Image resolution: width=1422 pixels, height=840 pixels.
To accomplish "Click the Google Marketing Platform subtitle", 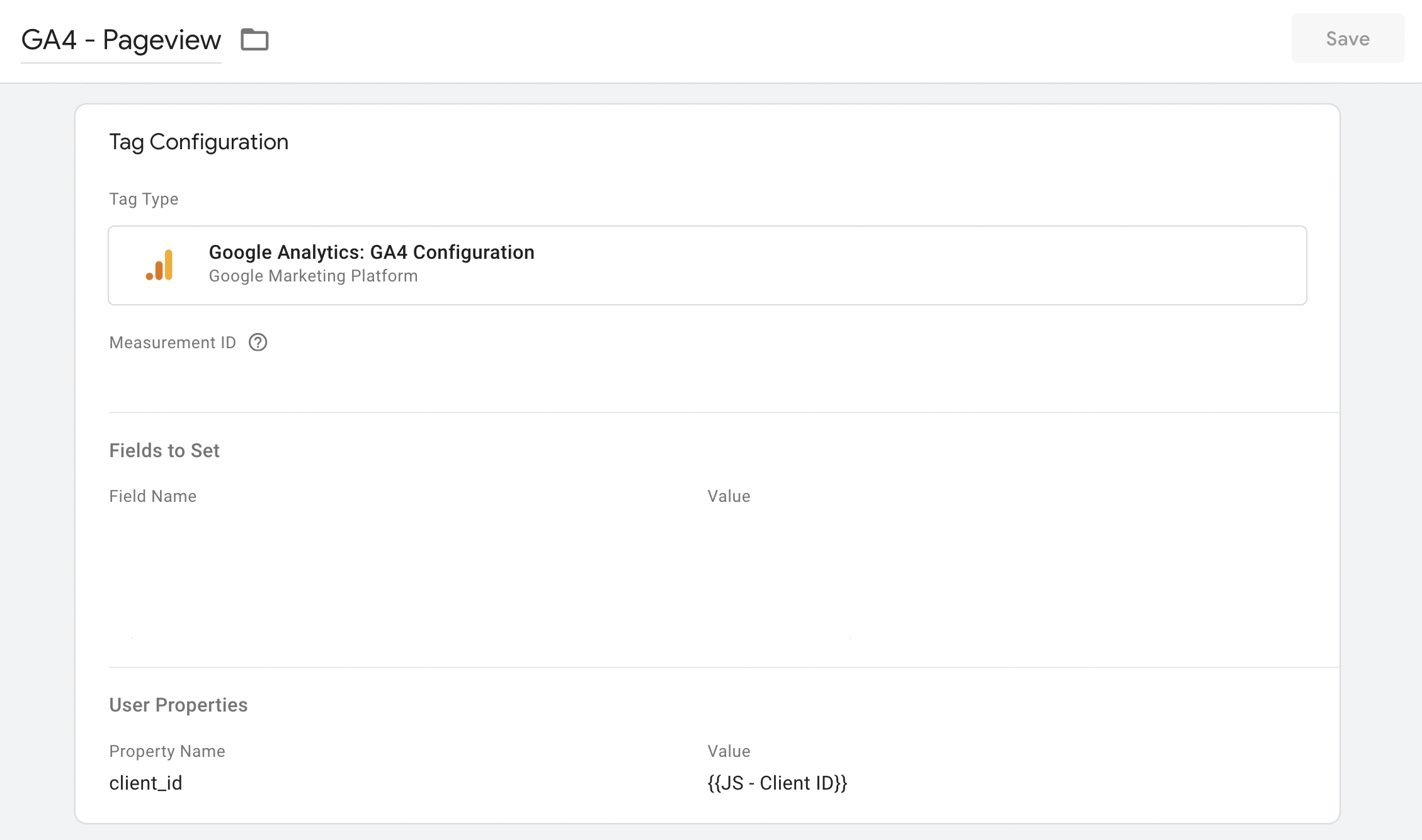I will [x=313, y=276].
